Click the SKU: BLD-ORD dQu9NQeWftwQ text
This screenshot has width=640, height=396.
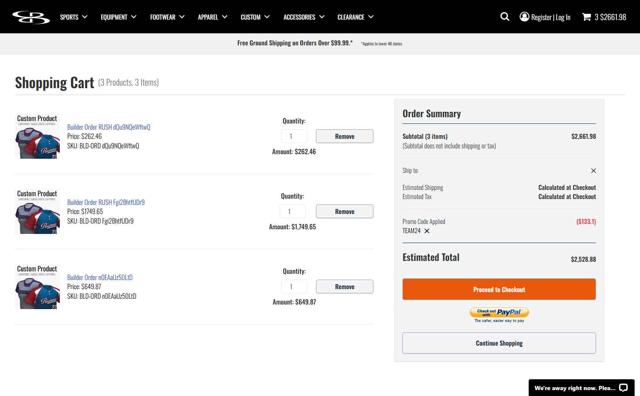click(103, 146)
